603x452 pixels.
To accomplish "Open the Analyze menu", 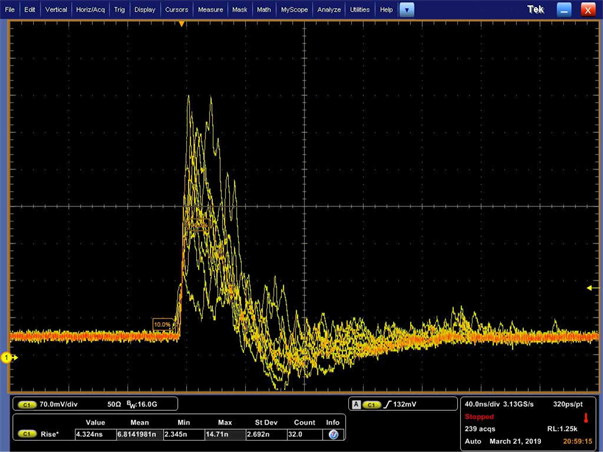I will click(x=328, y=9).
